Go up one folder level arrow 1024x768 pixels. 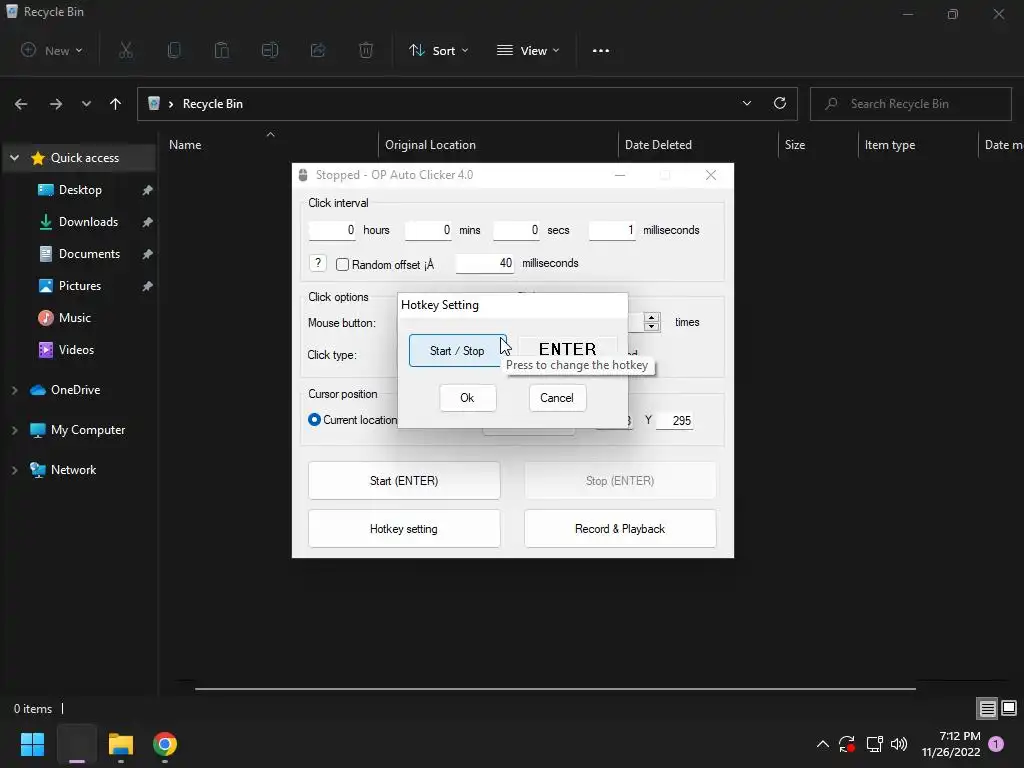(x=116, y=104)
